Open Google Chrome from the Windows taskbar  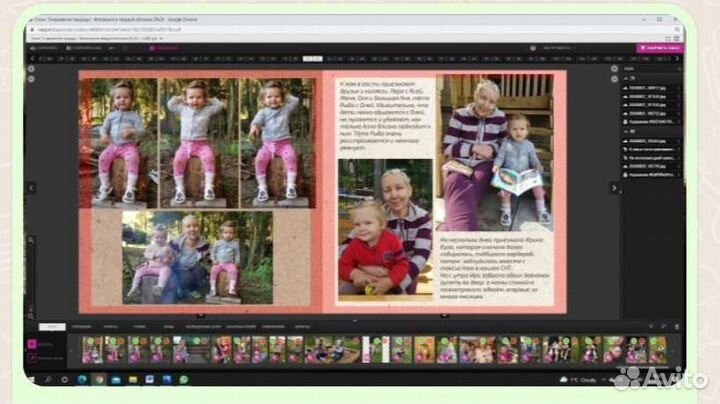pyautogui.click(x=98, y=380)
